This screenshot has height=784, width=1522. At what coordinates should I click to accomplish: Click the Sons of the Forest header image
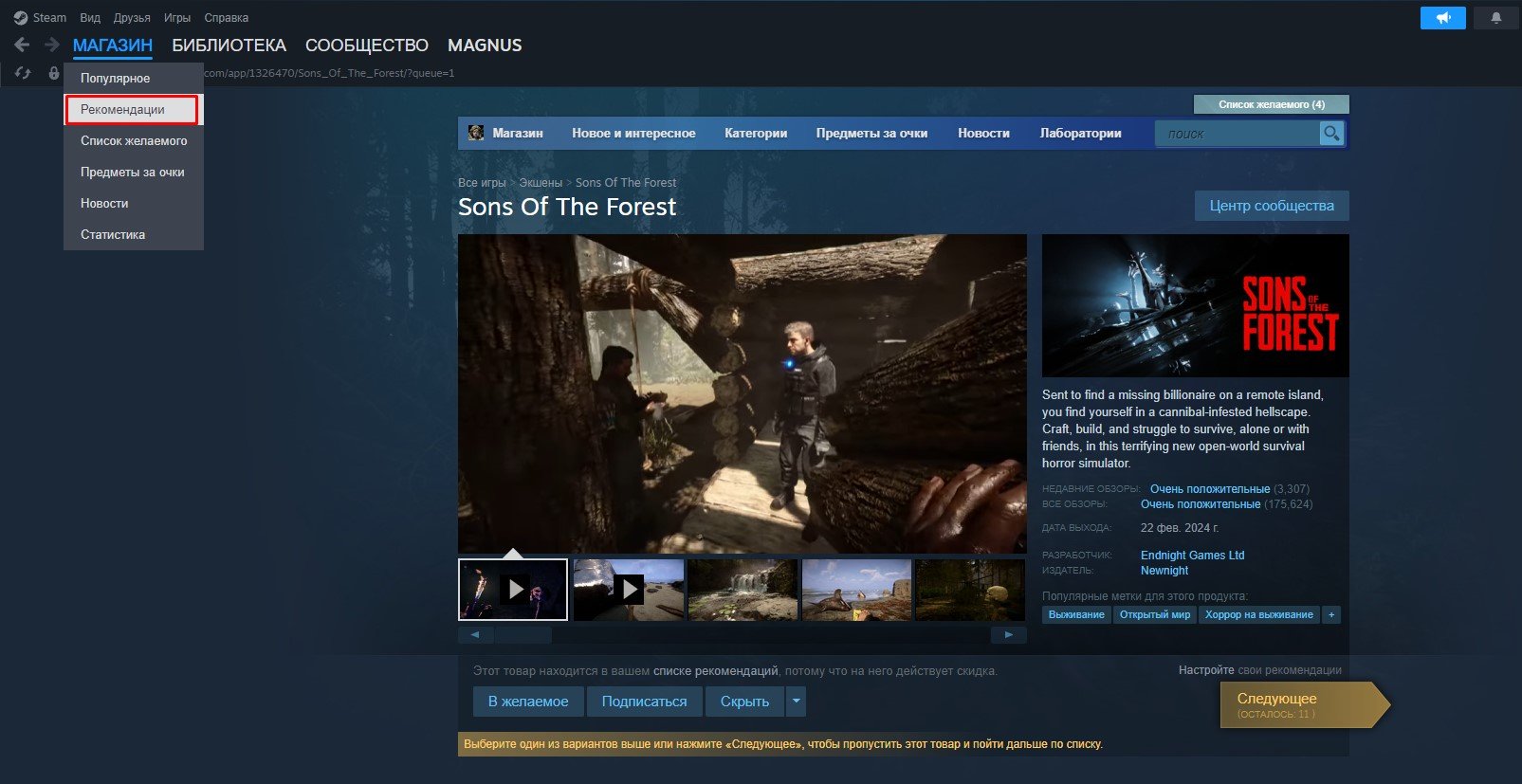1195,305
